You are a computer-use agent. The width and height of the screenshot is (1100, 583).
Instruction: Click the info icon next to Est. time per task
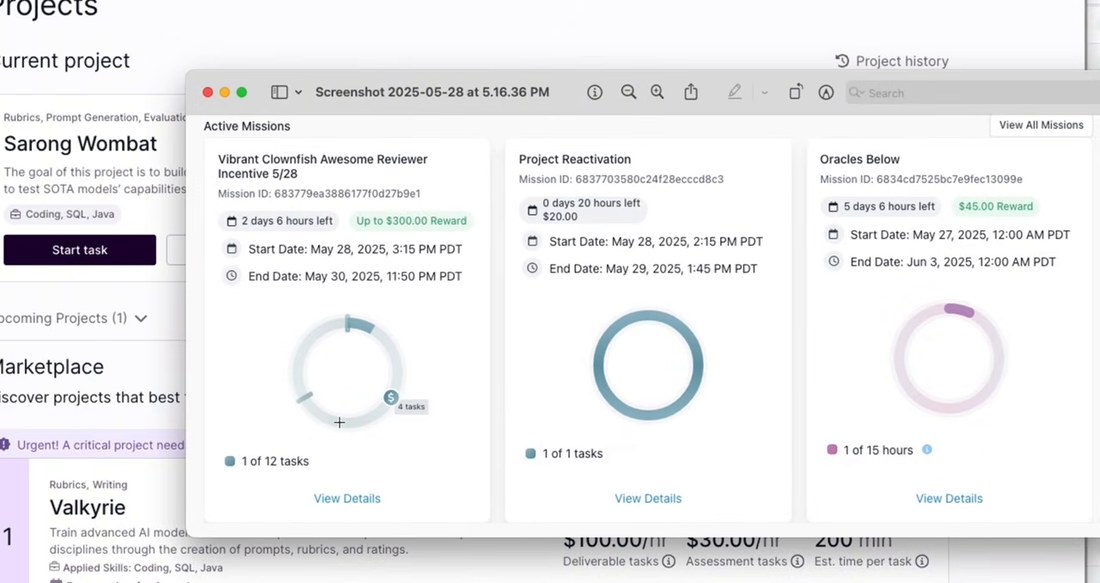click(x=922, y=561)
